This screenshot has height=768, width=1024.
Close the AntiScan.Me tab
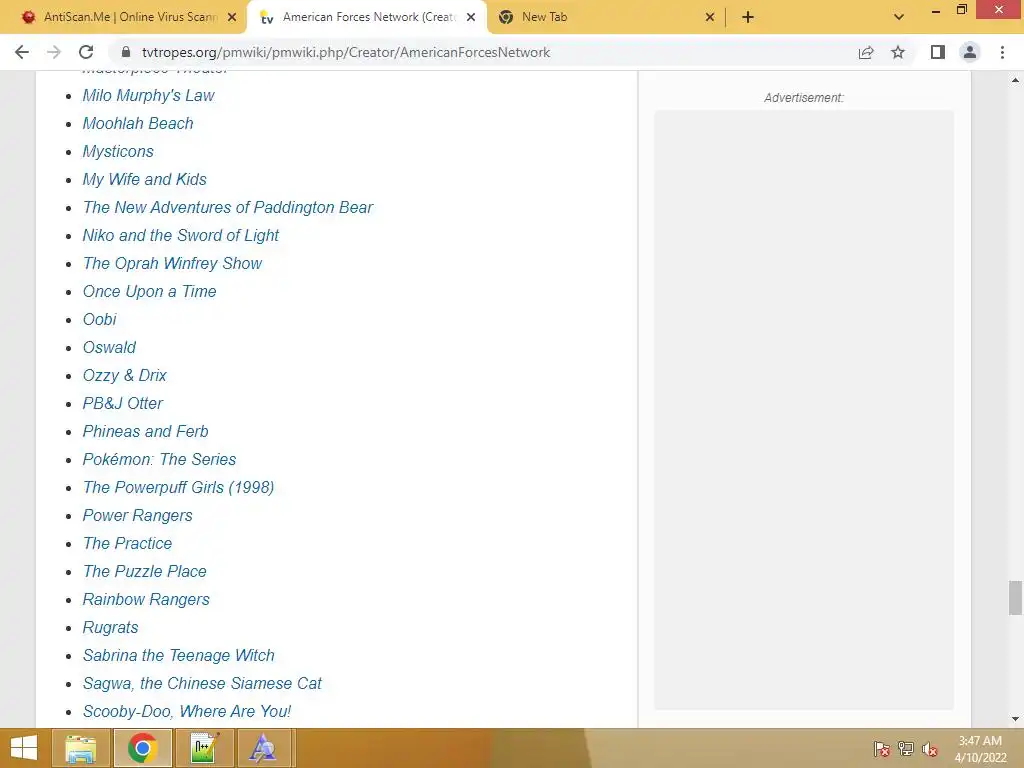tap(232, 18)
